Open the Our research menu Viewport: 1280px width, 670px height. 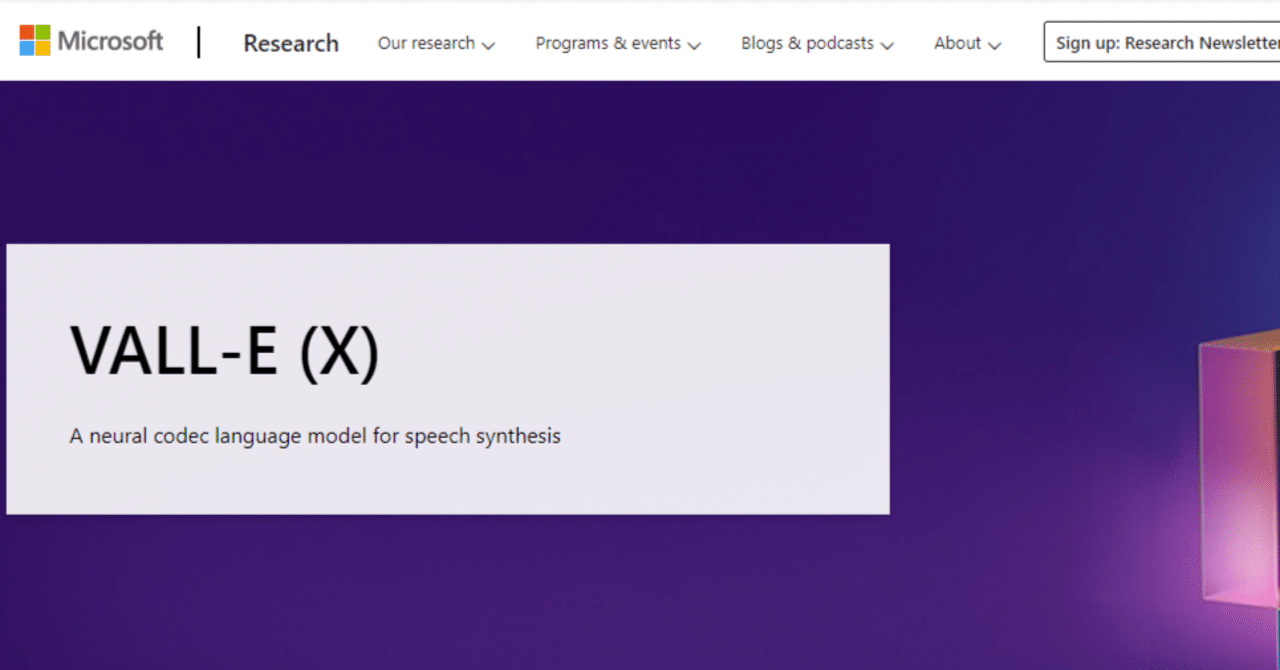tap(426, 43)
